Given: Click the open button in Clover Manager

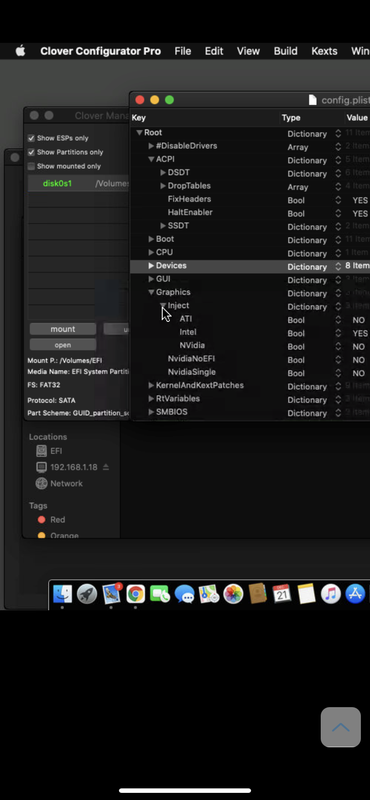Looking at the screenshot, I should [x=63, y=345].
